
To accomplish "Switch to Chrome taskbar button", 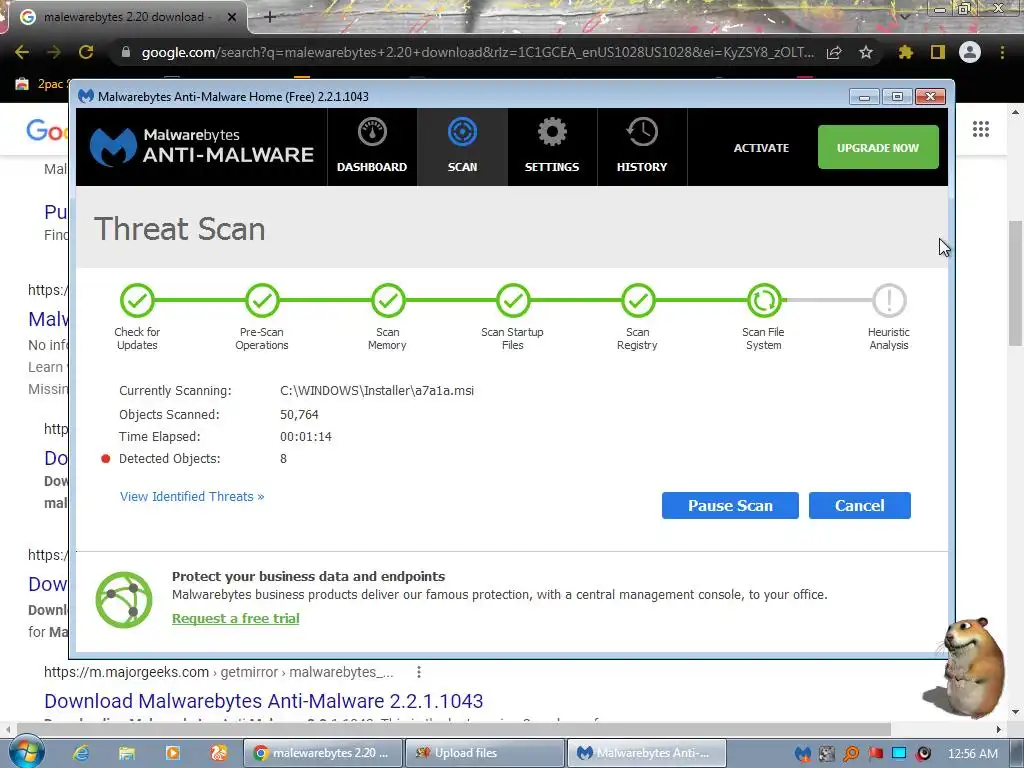I will click(x=323, y=753).
